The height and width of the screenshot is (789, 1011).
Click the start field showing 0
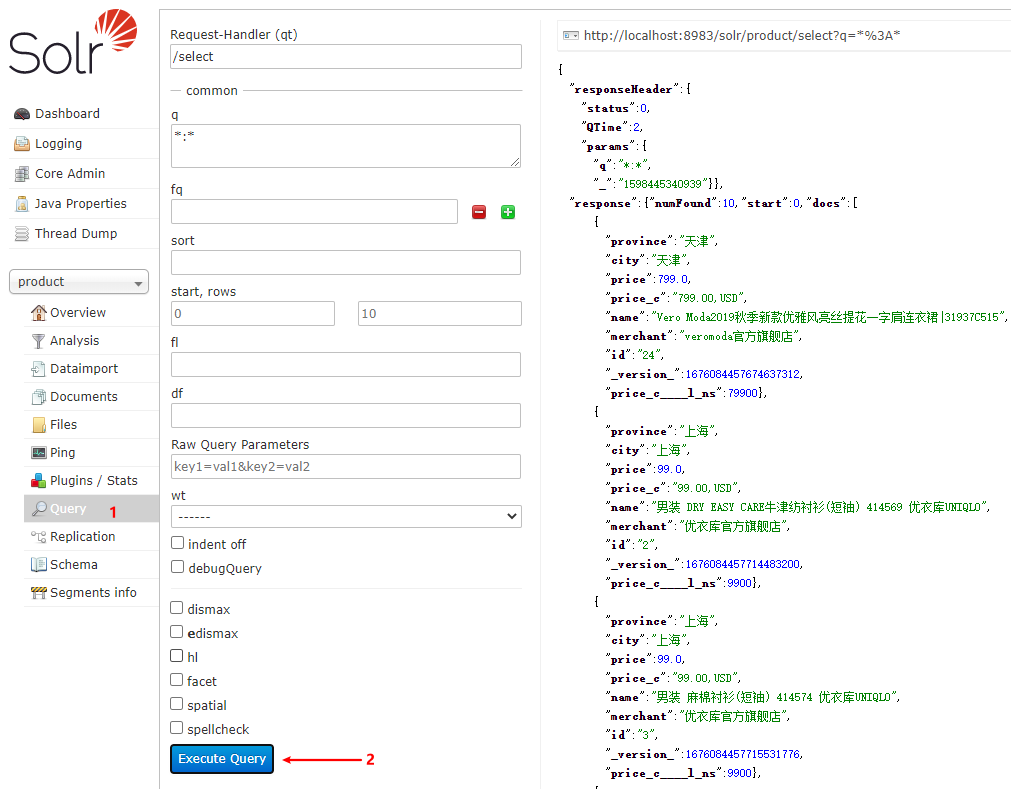pos(253,313)
